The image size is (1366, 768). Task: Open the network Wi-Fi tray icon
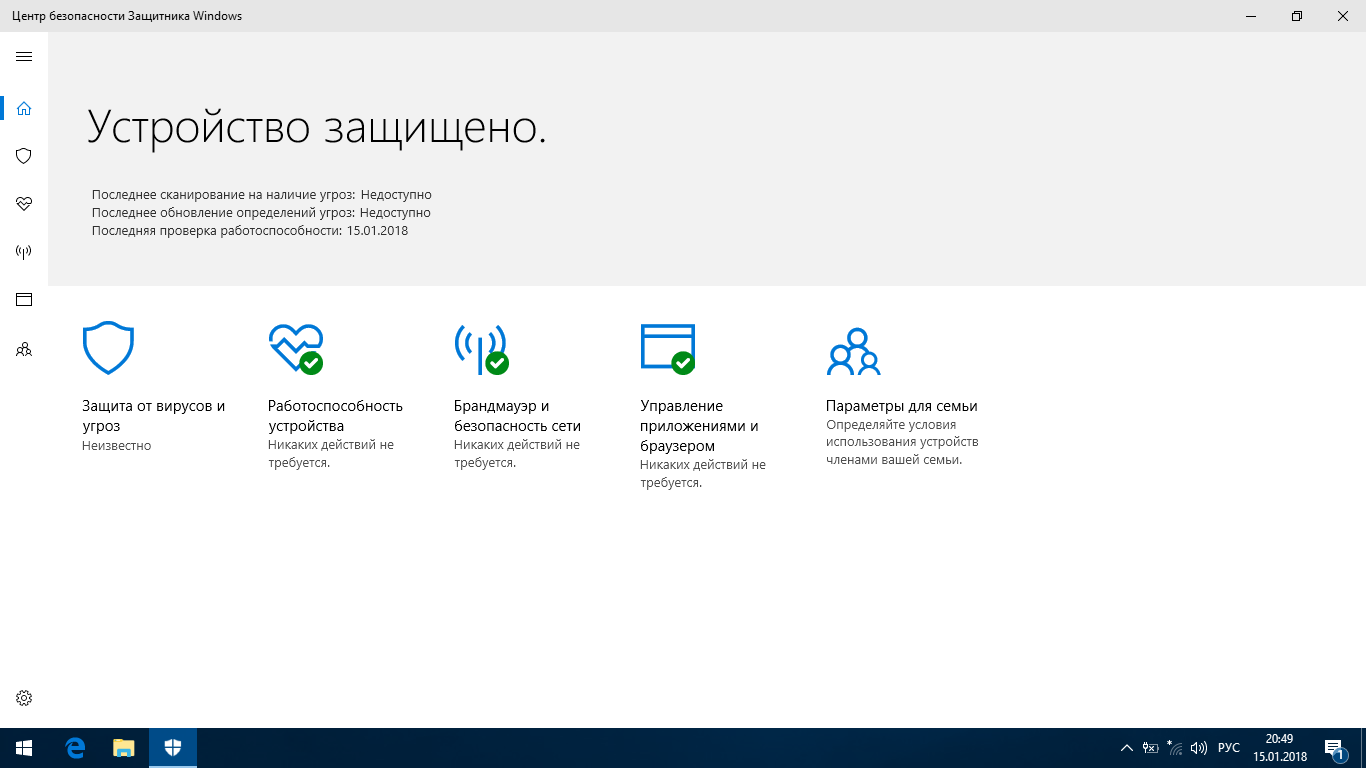(1175, 748)
